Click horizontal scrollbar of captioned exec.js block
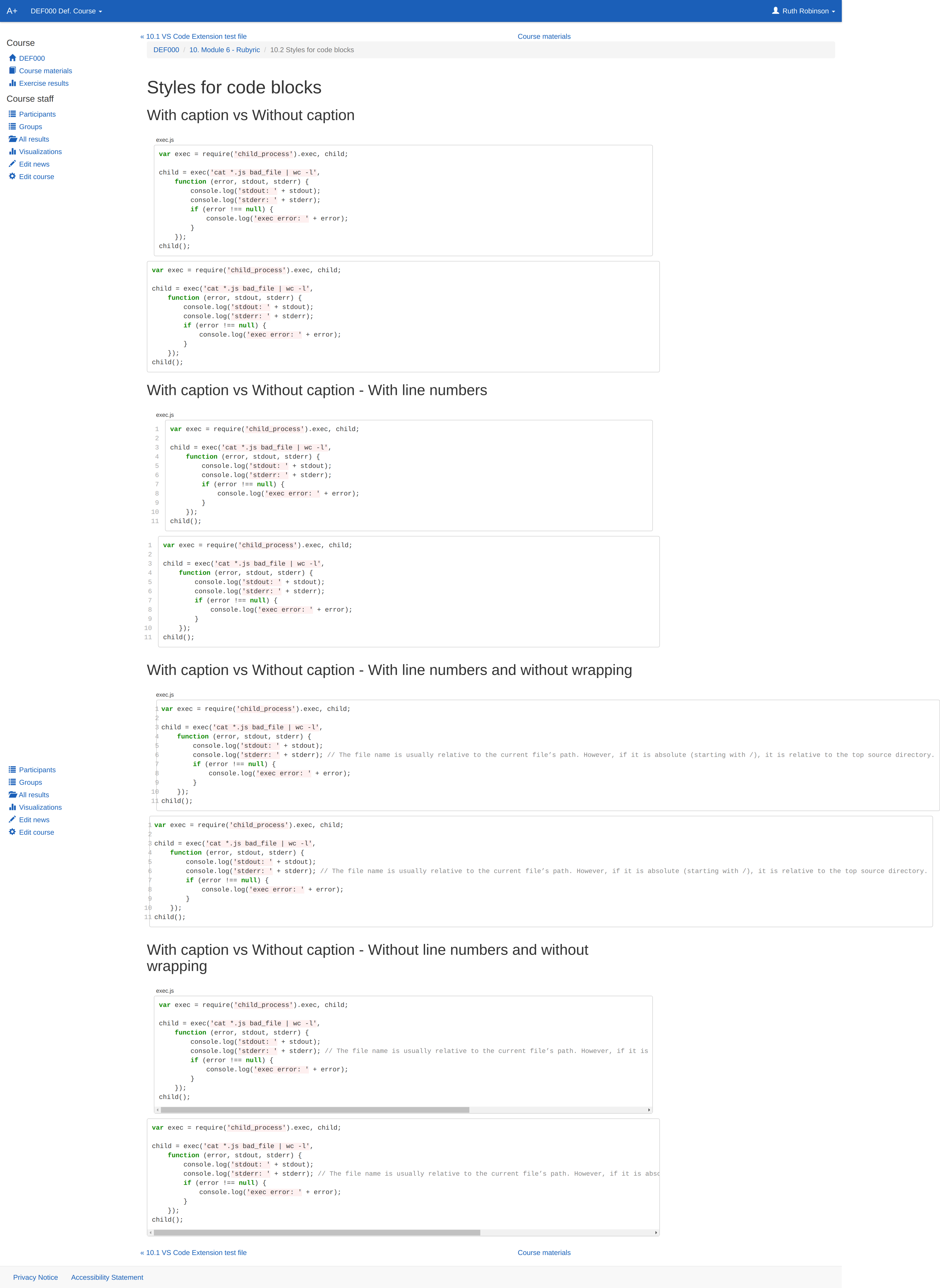 coord(315,1110)
